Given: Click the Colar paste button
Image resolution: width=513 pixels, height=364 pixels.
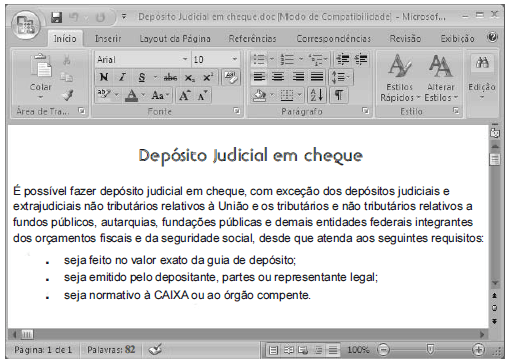Looking at the screenshot, I should (x=41, y=77).
